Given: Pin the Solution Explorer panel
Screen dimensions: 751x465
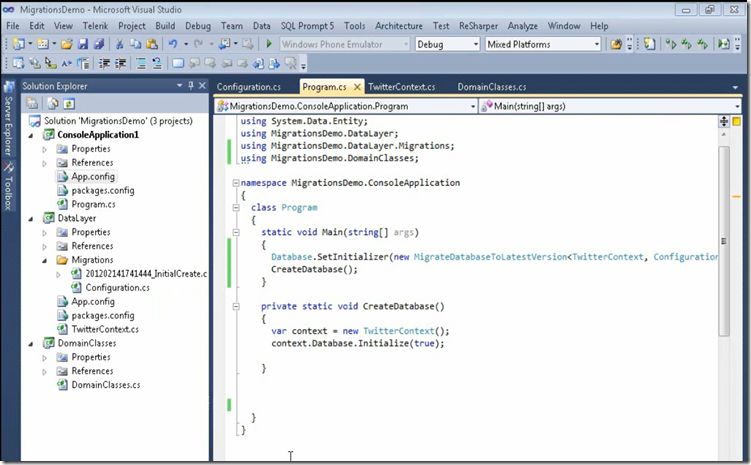Looking at the screenshot, I should [191, 85].
